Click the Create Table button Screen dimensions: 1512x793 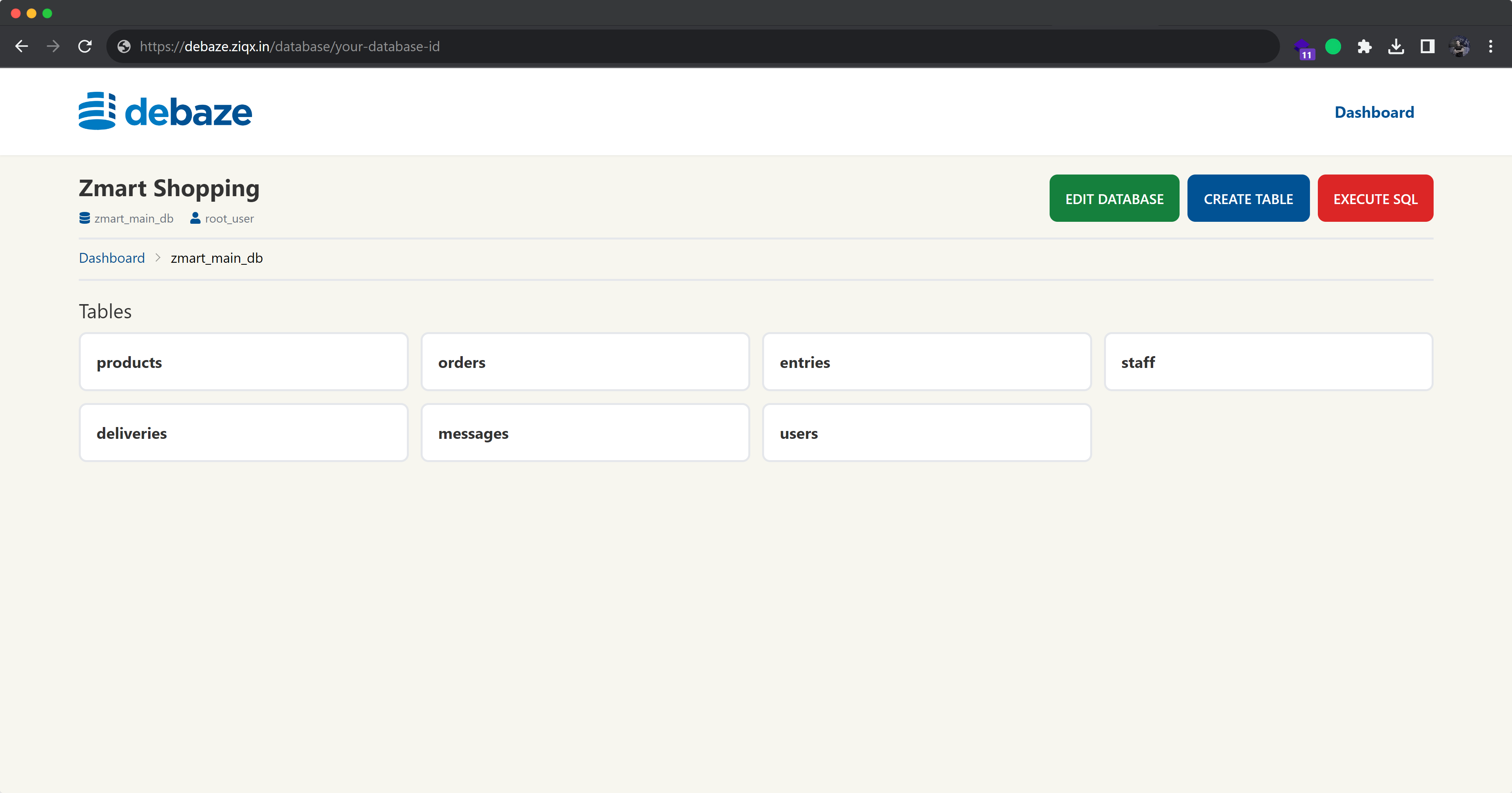coord(1248,199)
